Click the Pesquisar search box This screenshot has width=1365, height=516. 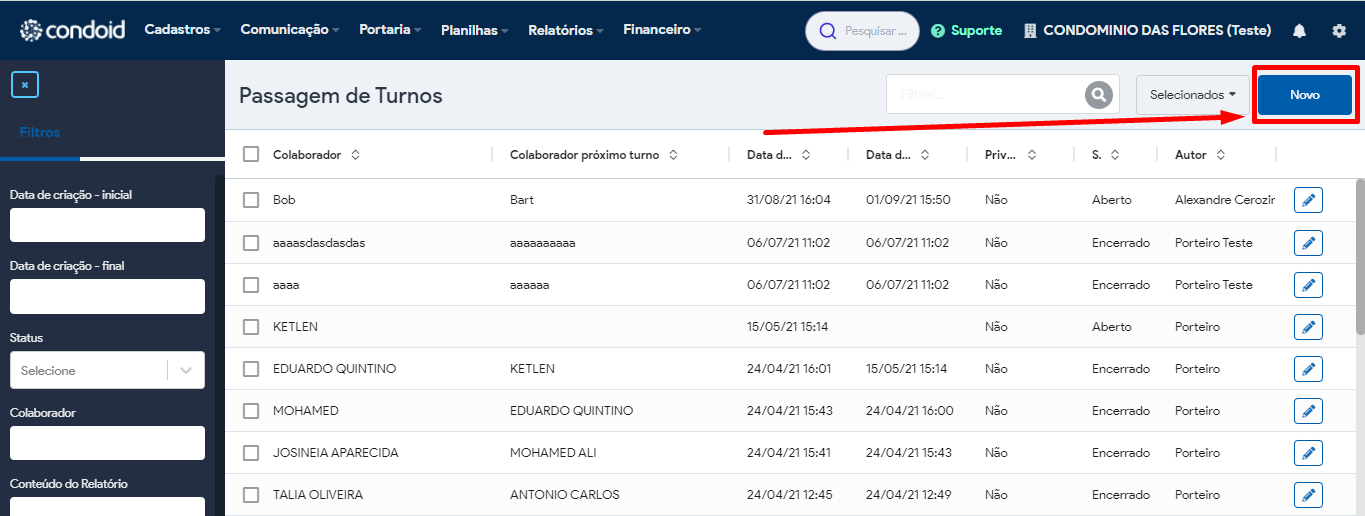tap(862, 31)
